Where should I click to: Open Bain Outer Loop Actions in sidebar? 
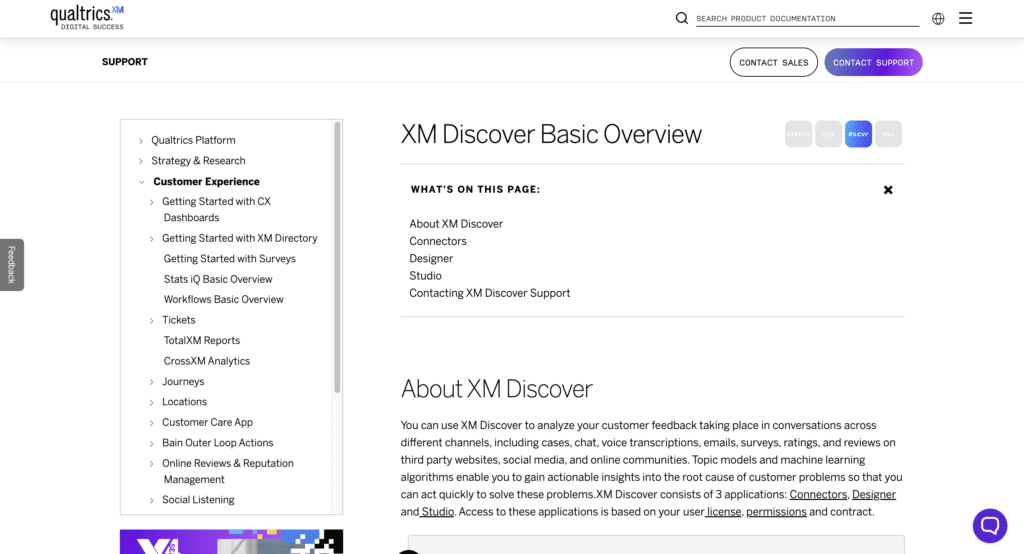click(x=217, y=442)
